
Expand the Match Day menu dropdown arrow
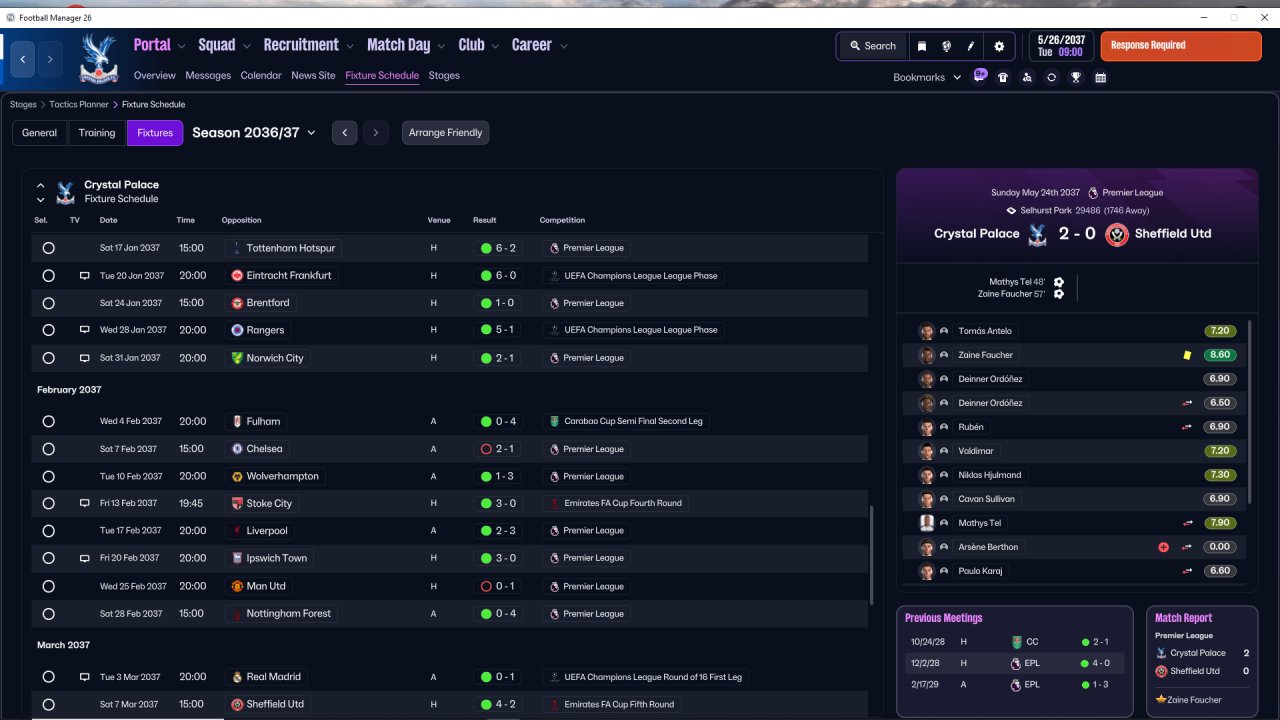coord(441,46)
